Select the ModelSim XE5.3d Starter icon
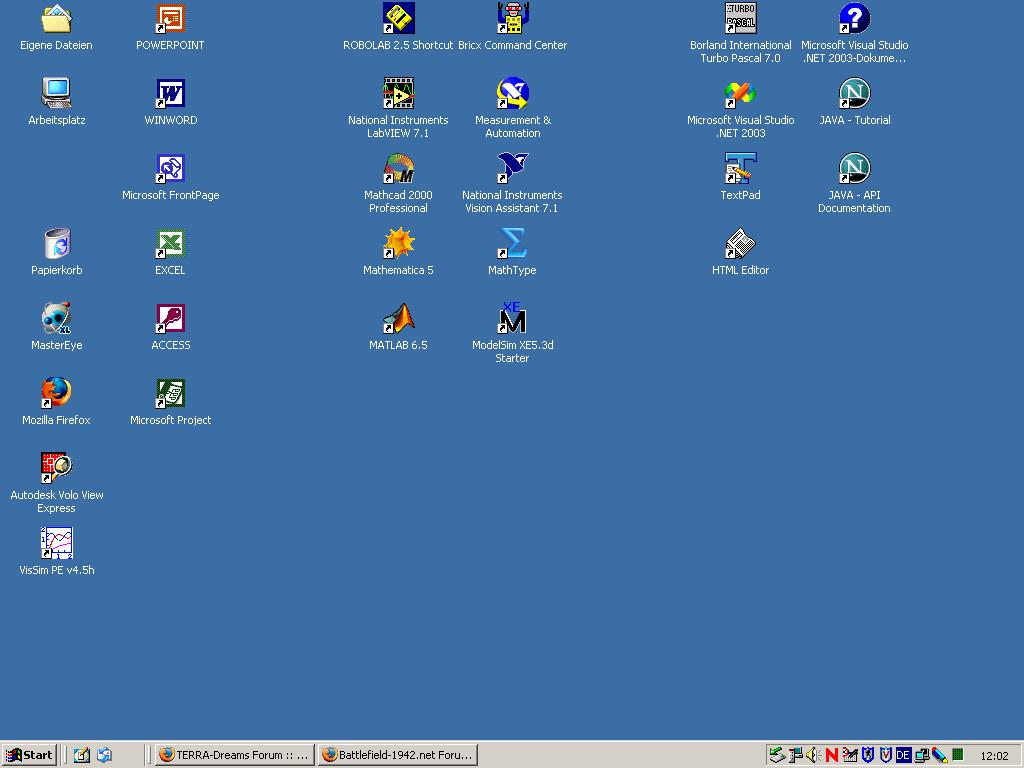Screen dimensions: 1024x768 513,319
